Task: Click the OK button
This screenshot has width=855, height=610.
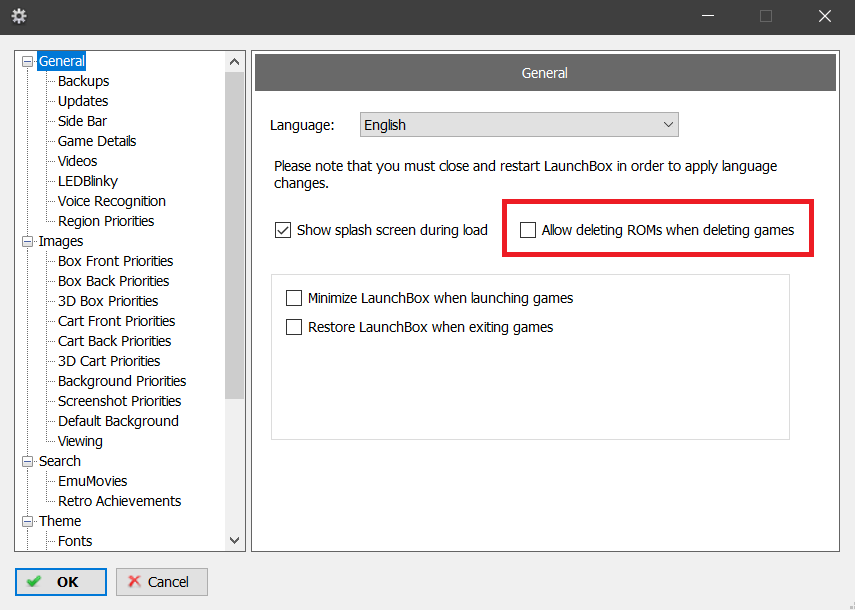Action: click(x=61, y=582)
